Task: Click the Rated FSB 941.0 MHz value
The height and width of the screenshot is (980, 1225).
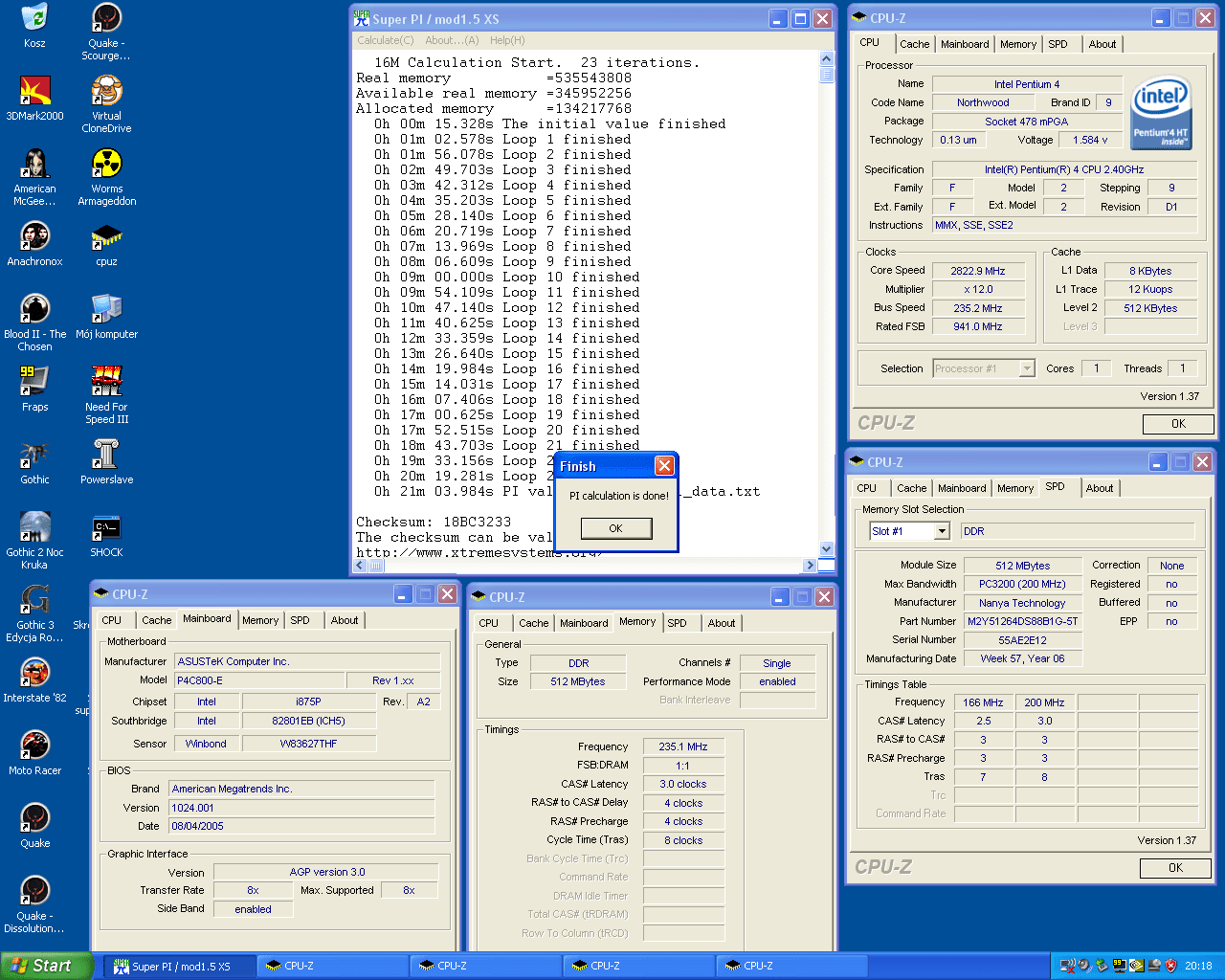Action: pyautogui.click(x=977, y=326)
